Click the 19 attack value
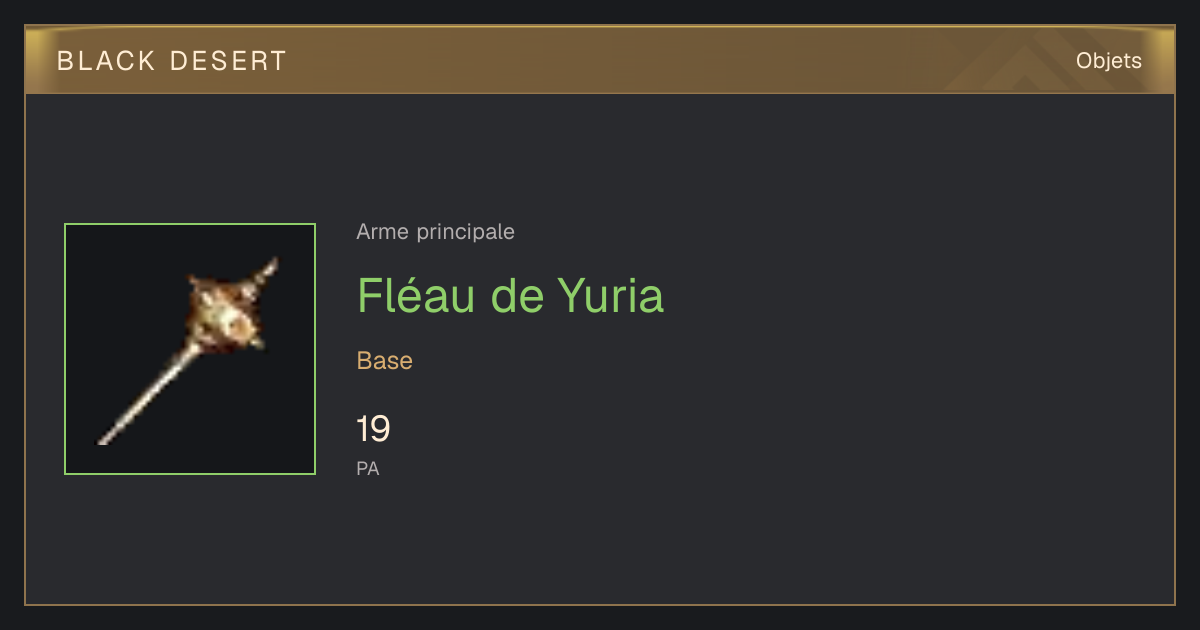The height and width of the screenshot is (630, 1200). [x=373, y=429]
